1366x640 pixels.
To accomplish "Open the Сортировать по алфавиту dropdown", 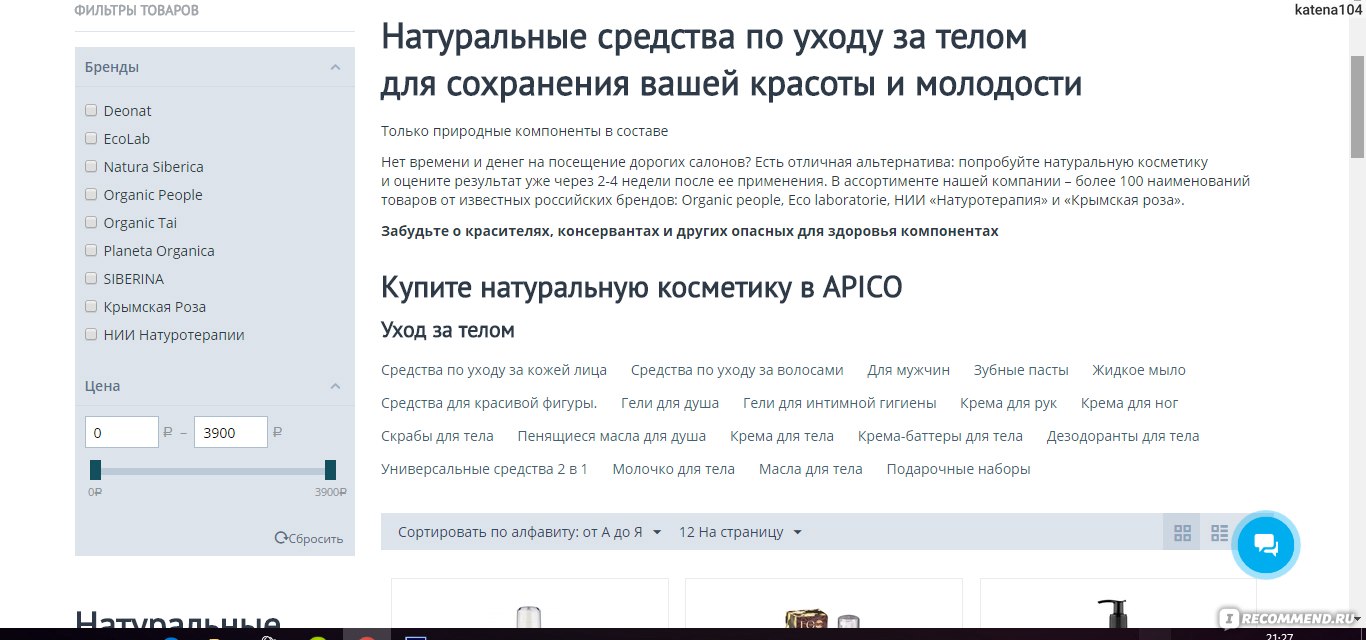I will click(x=530, y=532).
